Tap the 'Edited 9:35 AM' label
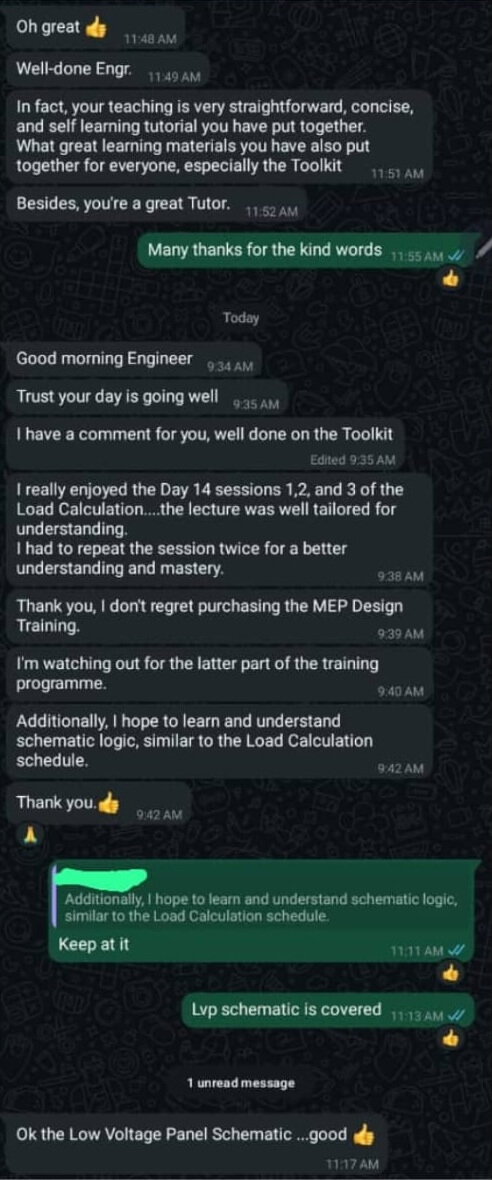The height and width of the screenshot is (1180, 492). 352,460
